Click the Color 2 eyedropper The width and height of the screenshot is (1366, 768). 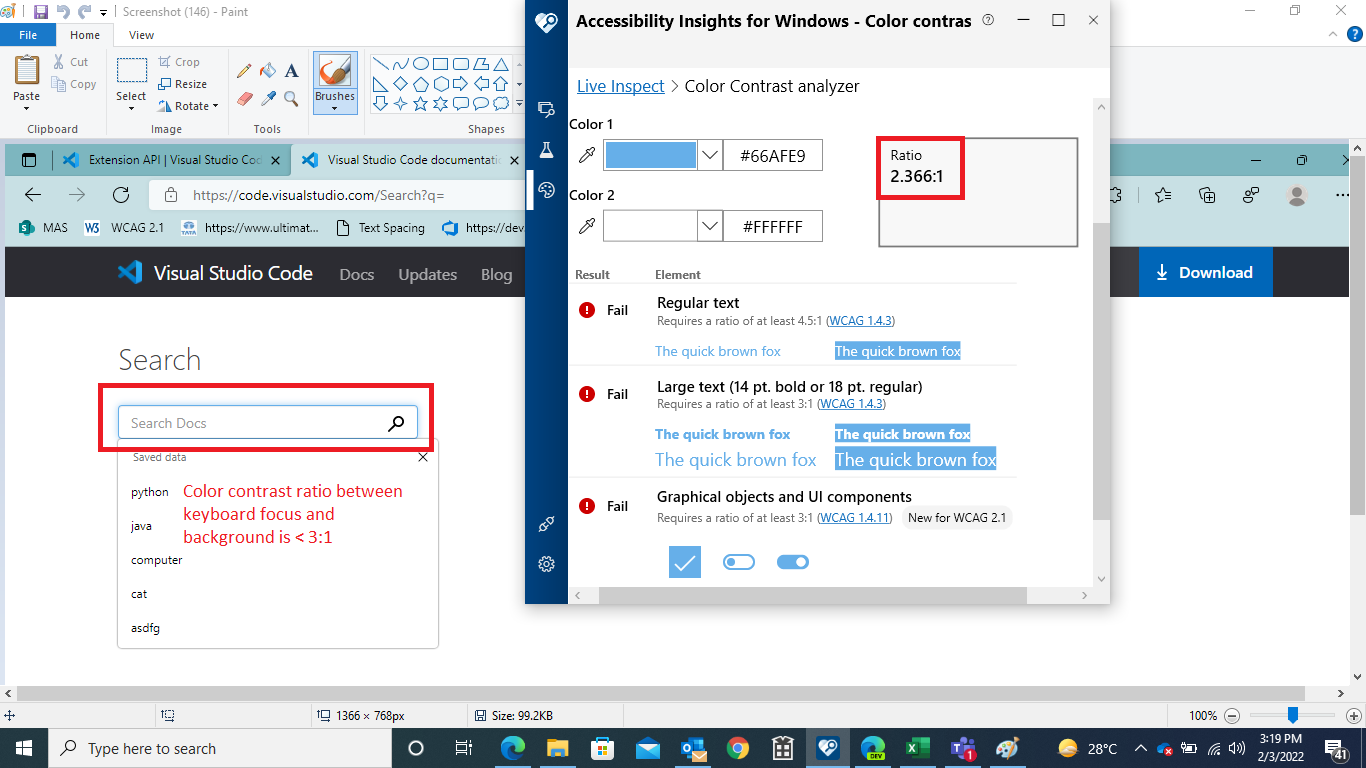point(586,226)
